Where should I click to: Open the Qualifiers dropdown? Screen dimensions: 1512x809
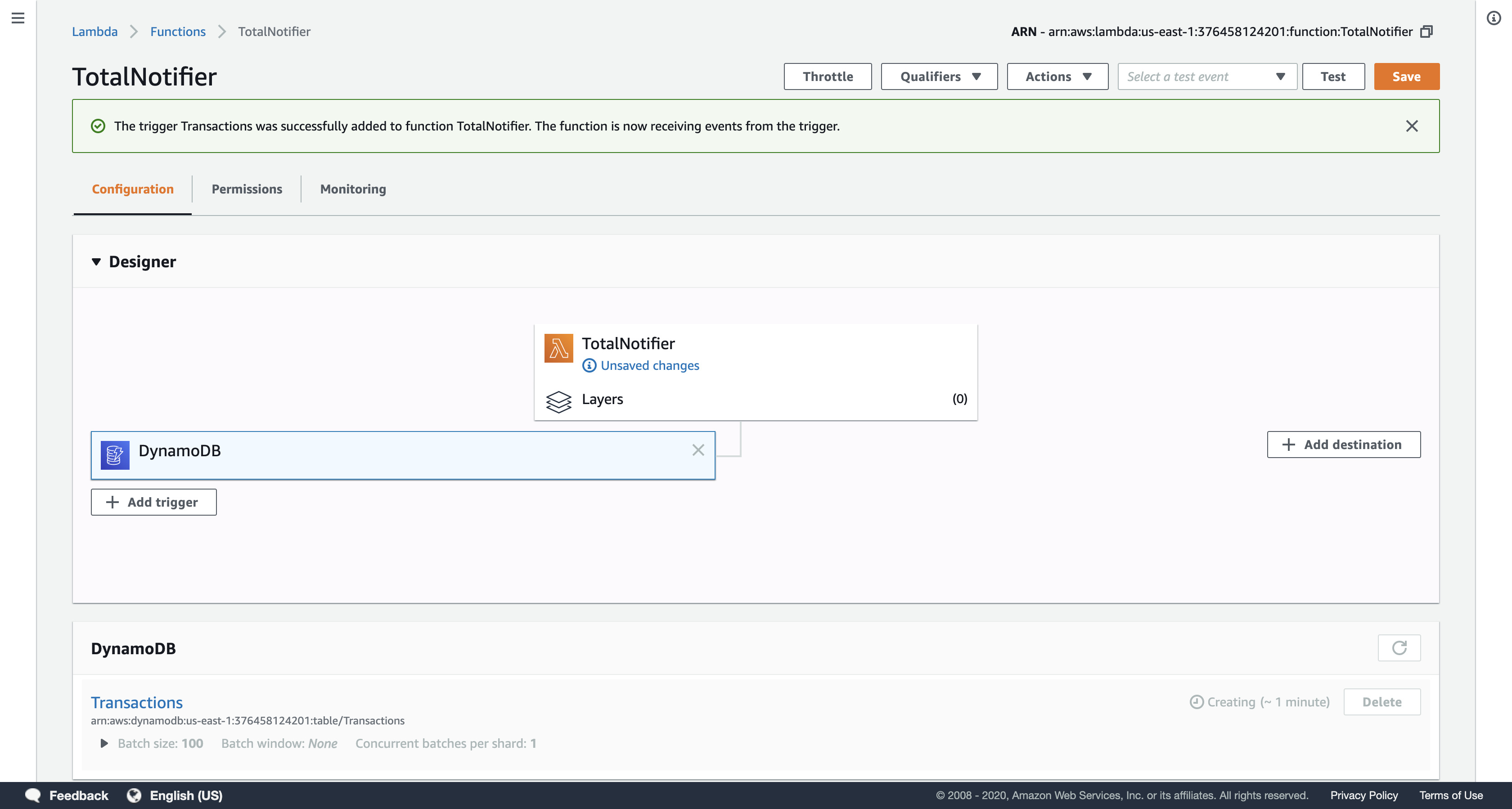(x=939, y=77)
